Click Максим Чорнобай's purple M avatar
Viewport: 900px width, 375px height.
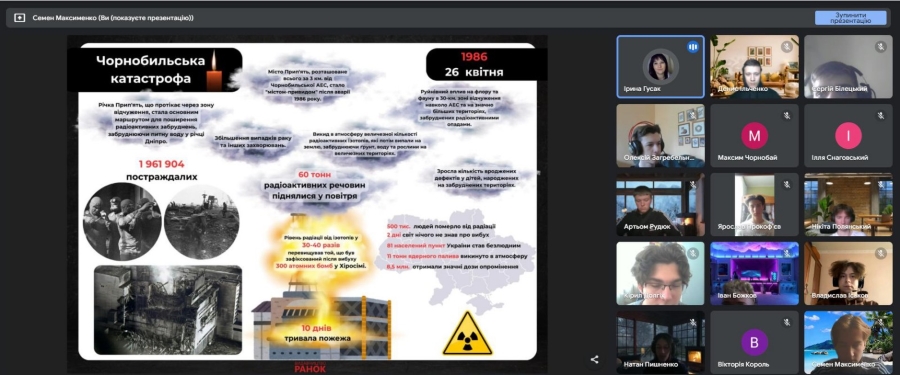pyautogui.click(x=754, y=136)
